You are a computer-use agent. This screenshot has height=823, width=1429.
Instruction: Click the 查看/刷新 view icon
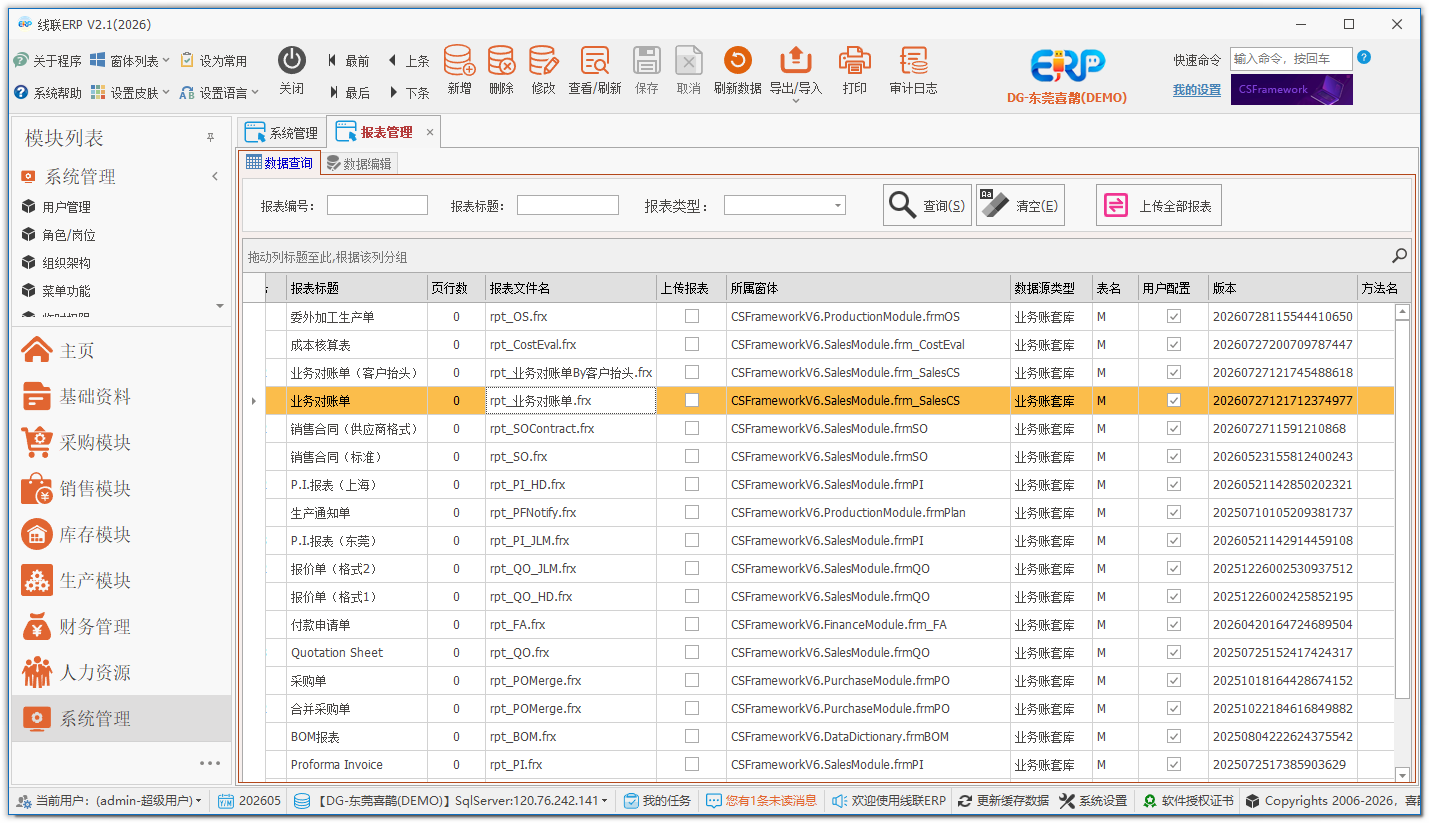click(x=595, y=61)
